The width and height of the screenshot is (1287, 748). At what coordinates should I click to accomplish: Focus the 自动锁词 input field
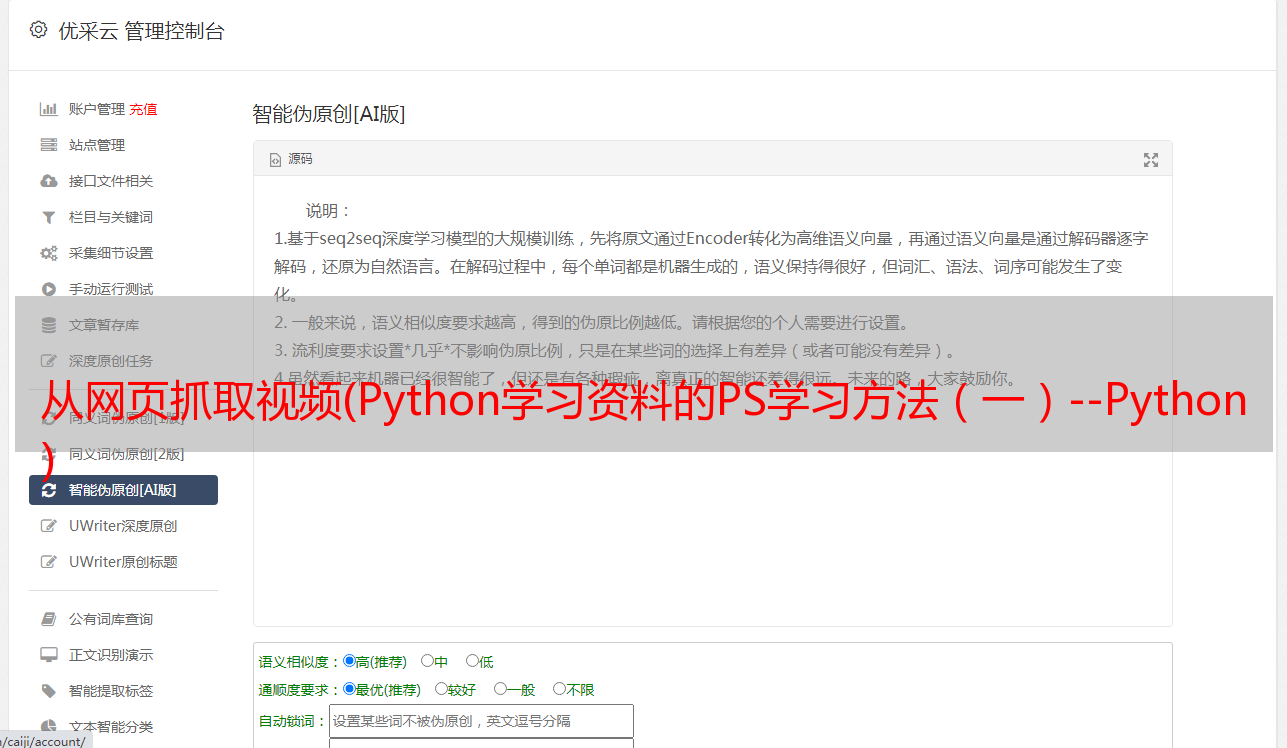[x=481, y=721]
